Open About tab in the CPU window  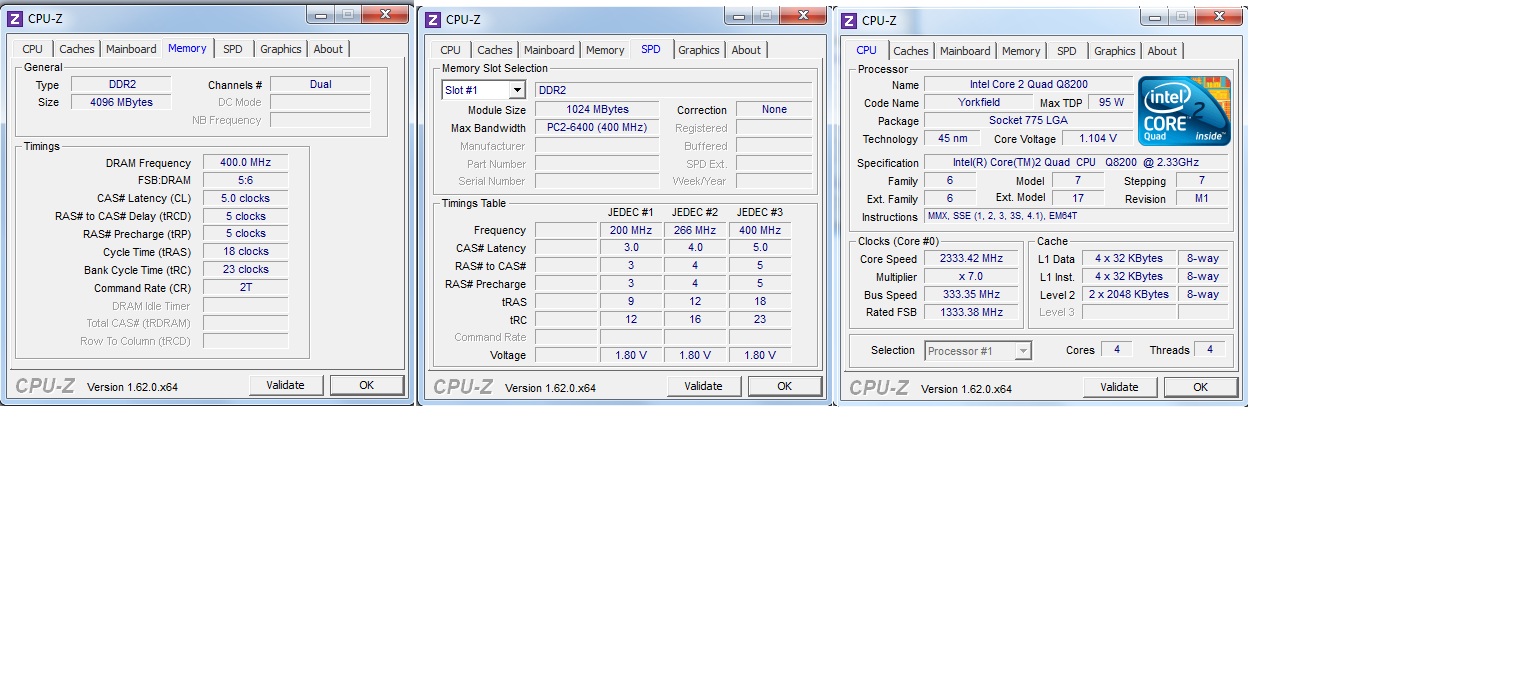pos(1162,51)
